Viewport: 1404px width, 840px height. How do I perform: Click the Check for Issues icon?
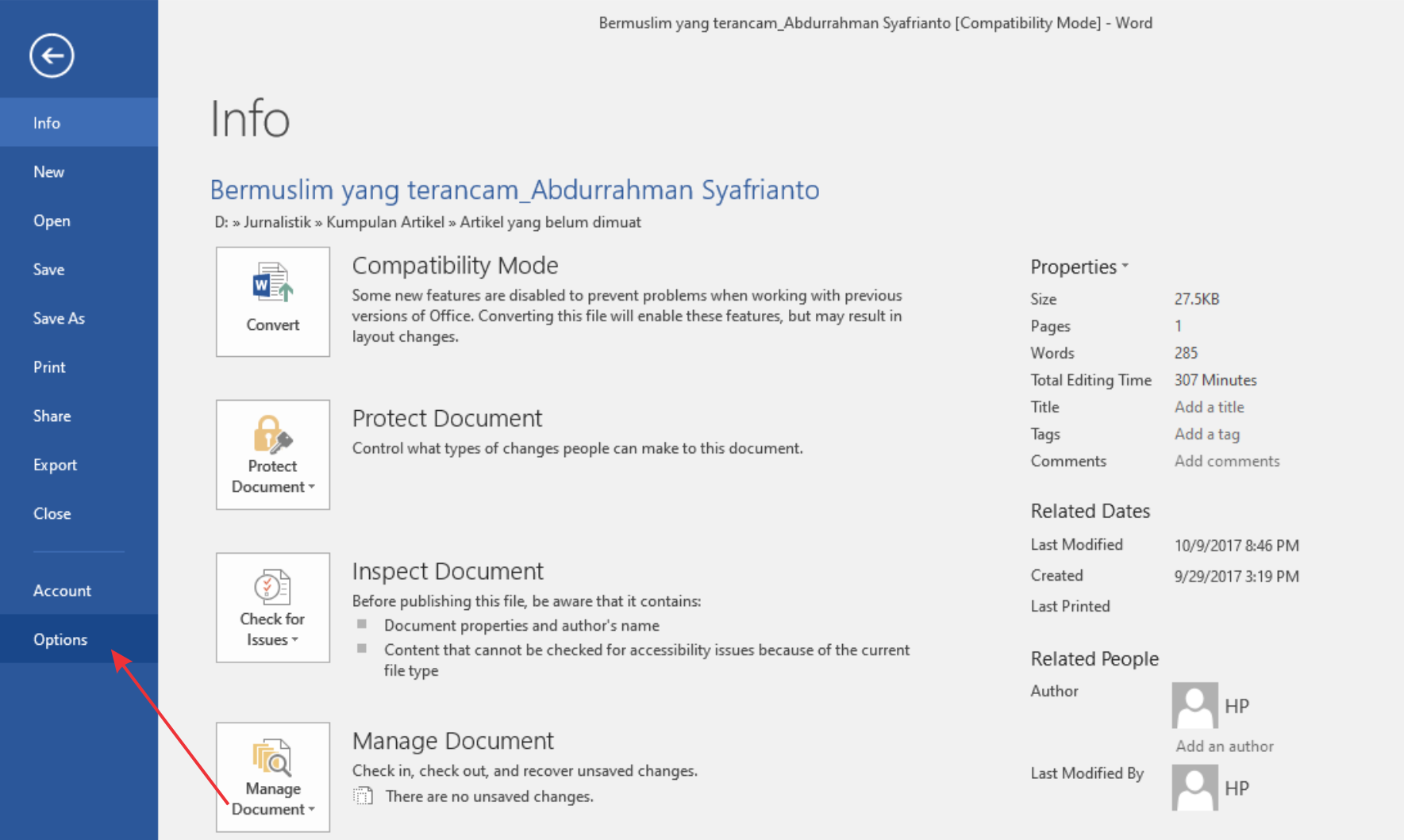[272, 588]
